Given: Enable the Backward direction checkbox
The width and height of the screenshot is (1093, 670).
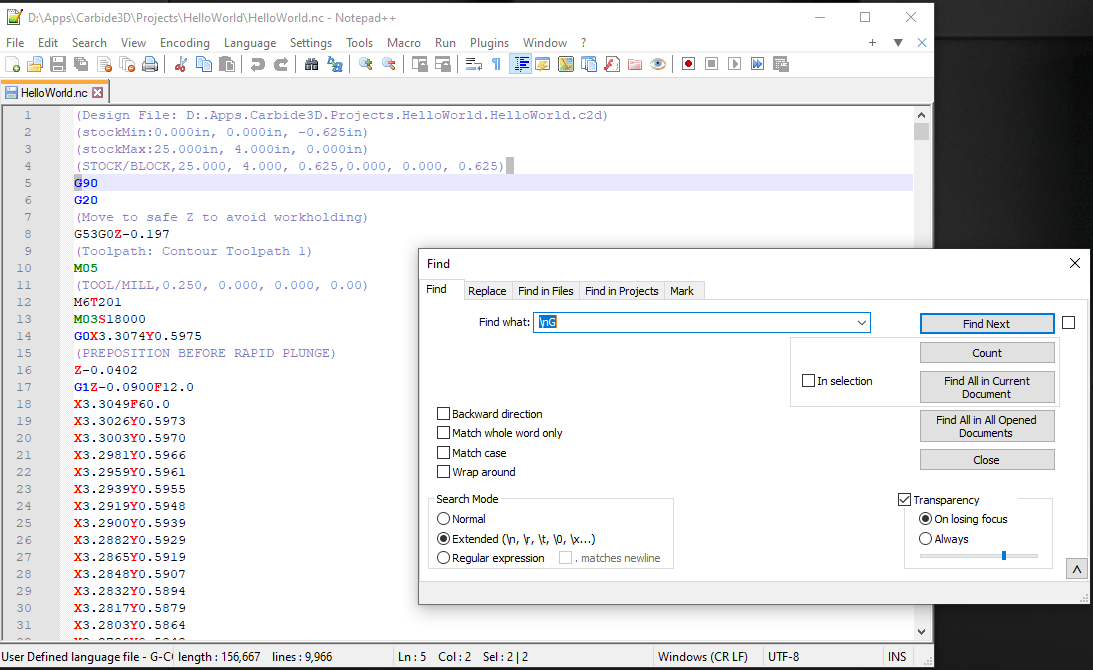Looking at the screenshot, I should pyautogui.click(x=443, y=413).
